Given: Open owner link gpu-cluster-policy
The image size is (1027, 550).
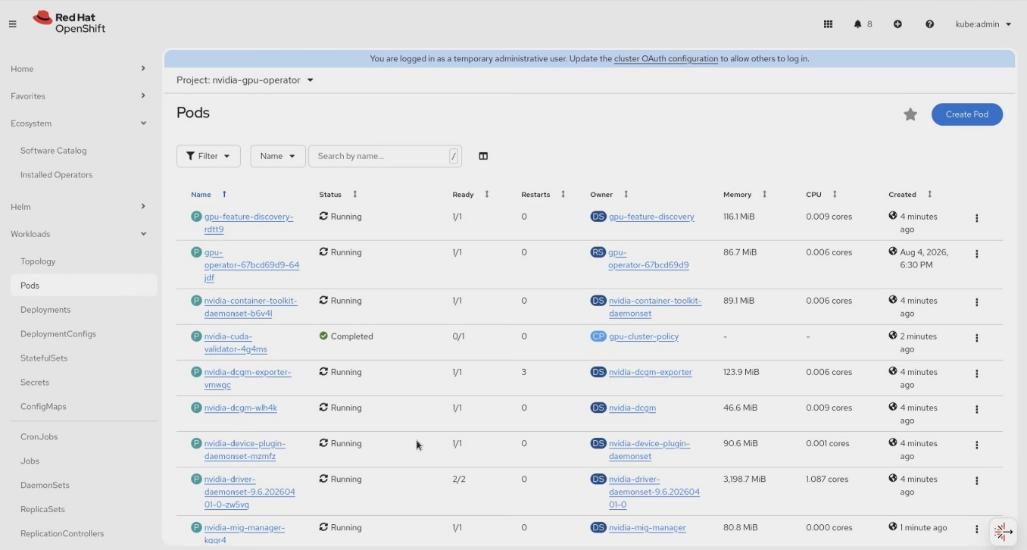Looking at the screenshot, I should 644,337.
